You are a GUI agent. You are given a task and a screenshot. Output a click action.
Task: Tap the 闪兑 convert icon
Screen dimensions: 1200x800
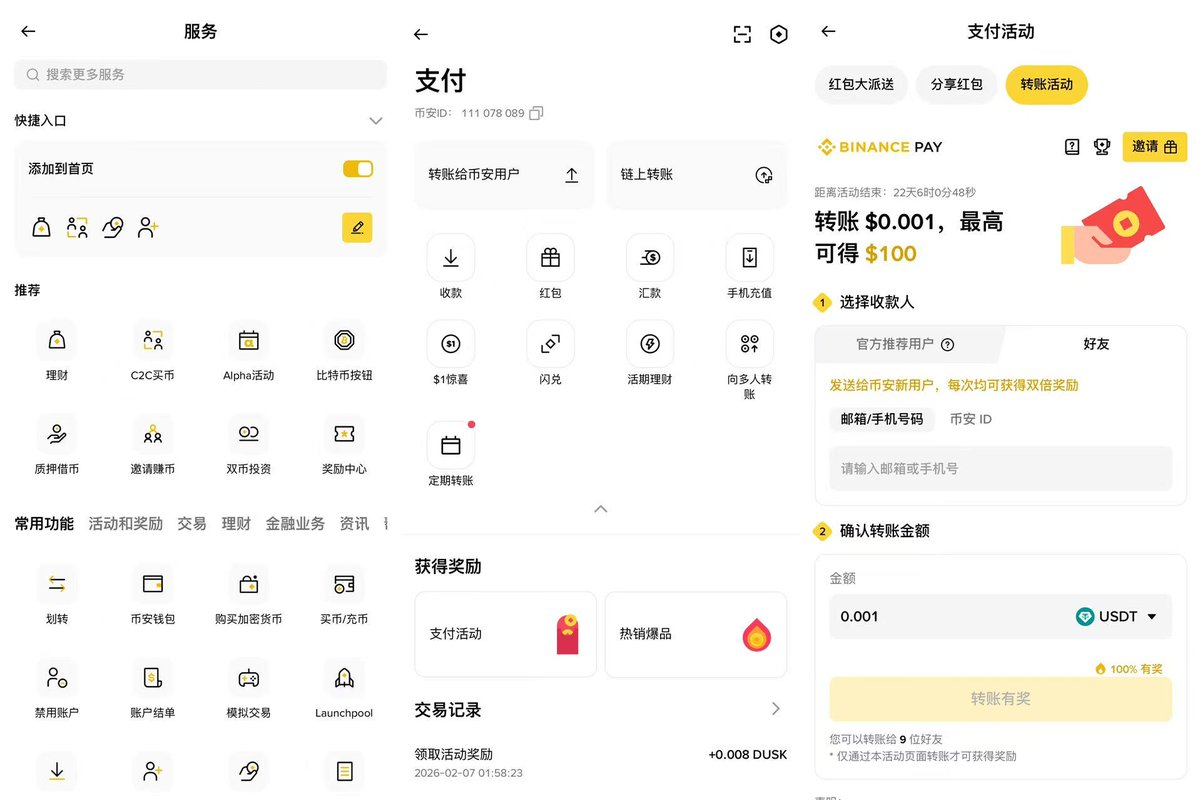pyautogui.click(x=550, y=344)
